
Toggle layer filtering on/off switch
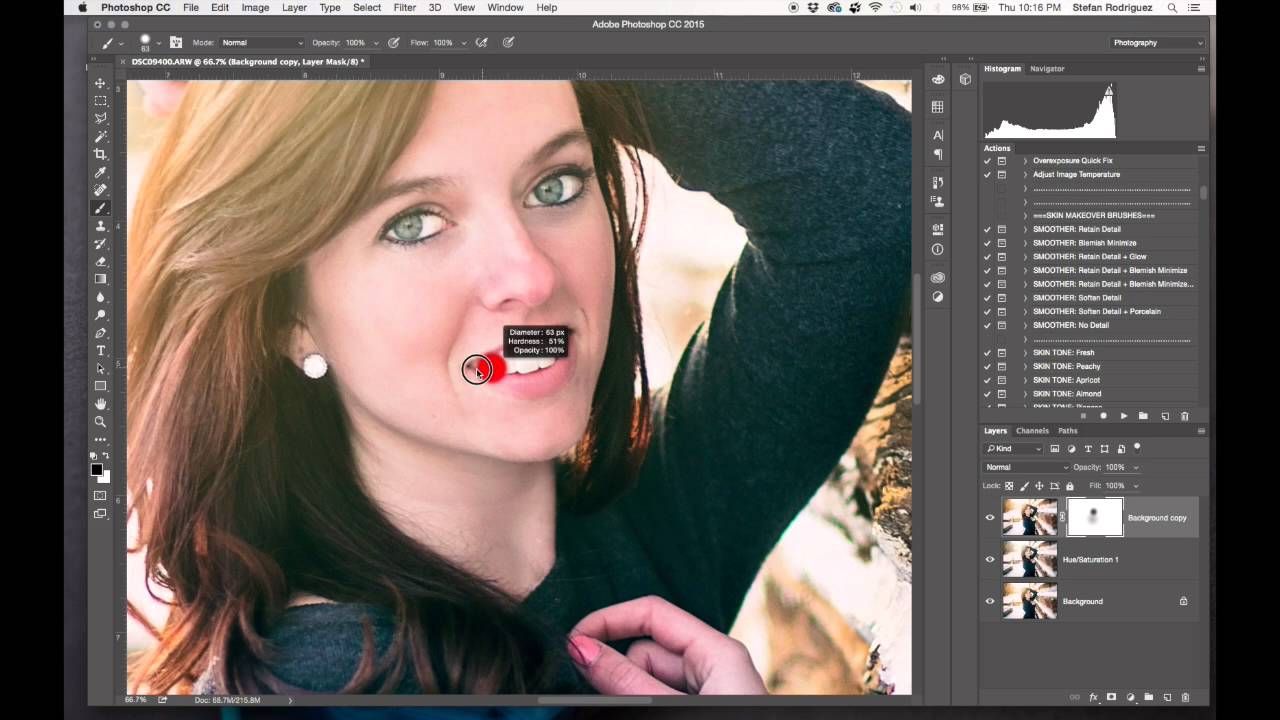tap(1137, 448)
